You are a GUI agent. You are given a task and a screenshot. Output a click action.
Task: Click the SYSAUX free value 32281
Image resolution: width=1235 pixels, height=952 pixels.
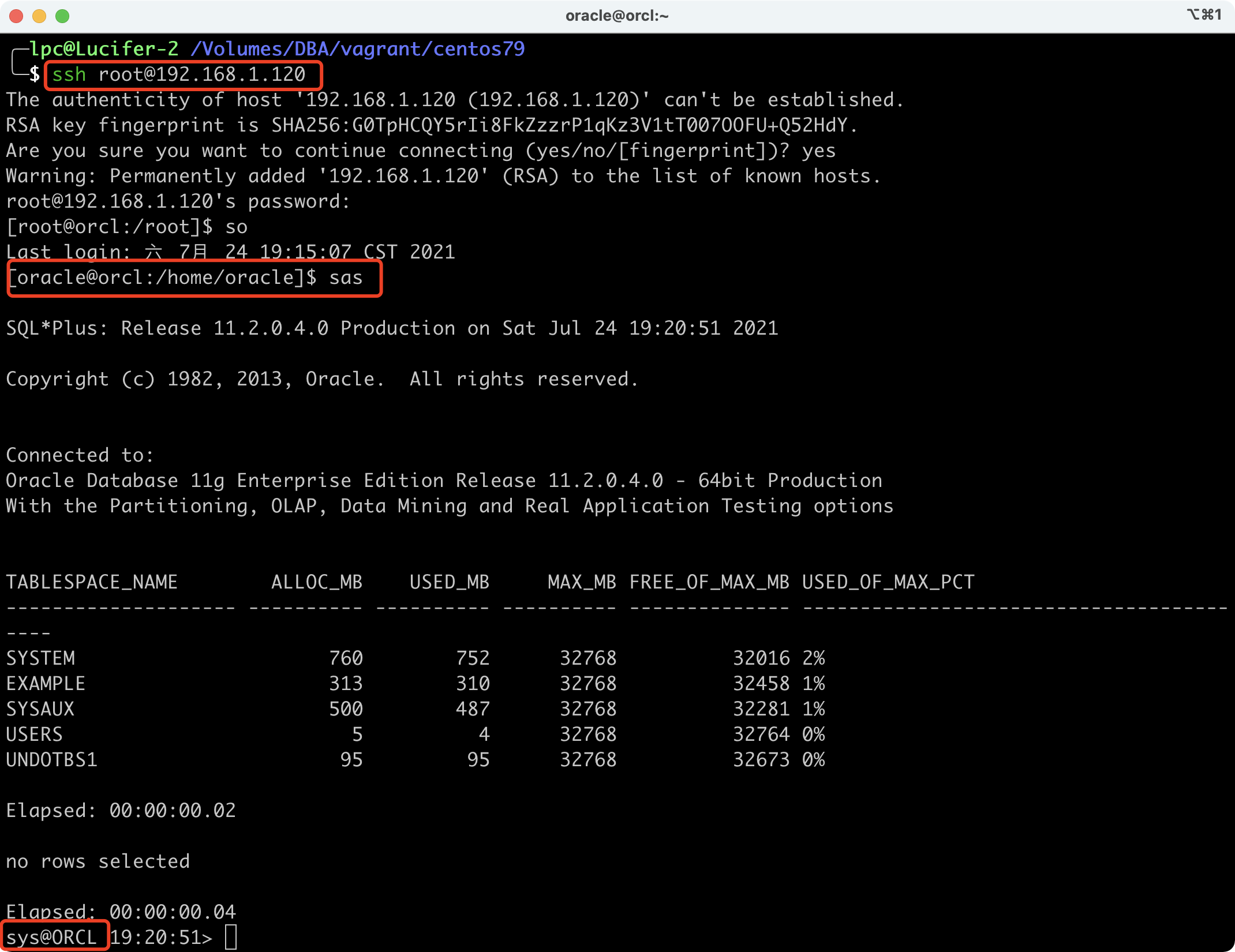(x=762, y=709)
